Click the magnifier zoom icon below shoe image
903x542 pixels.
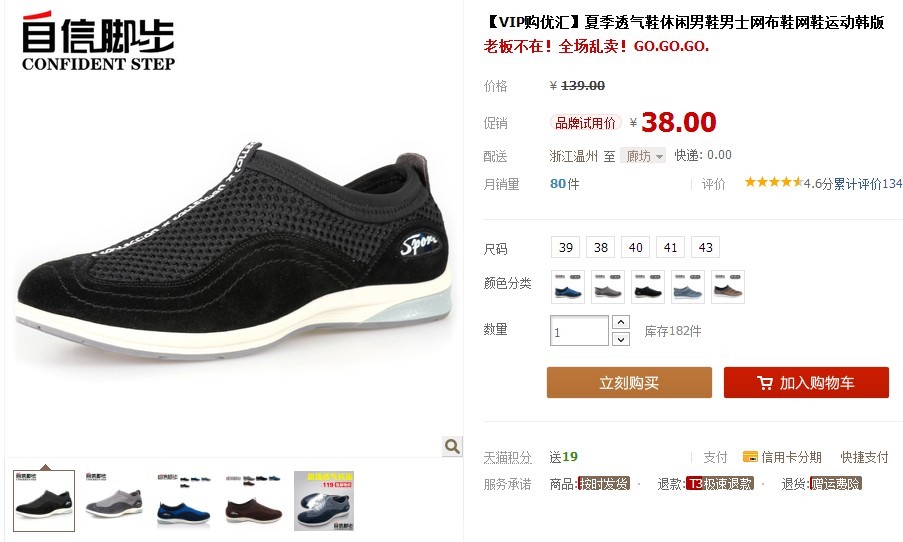click(452, 446)
